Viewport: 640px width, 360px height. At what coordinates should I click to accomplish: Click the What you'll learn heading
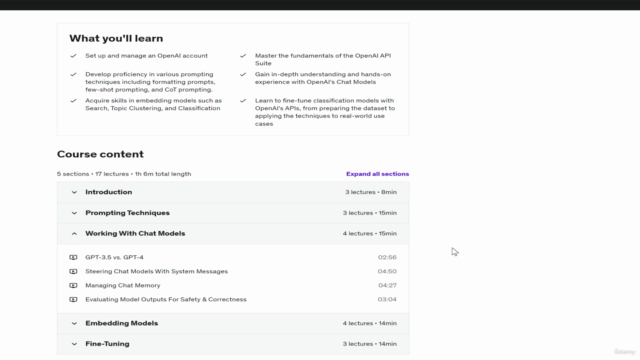[116, 38]
